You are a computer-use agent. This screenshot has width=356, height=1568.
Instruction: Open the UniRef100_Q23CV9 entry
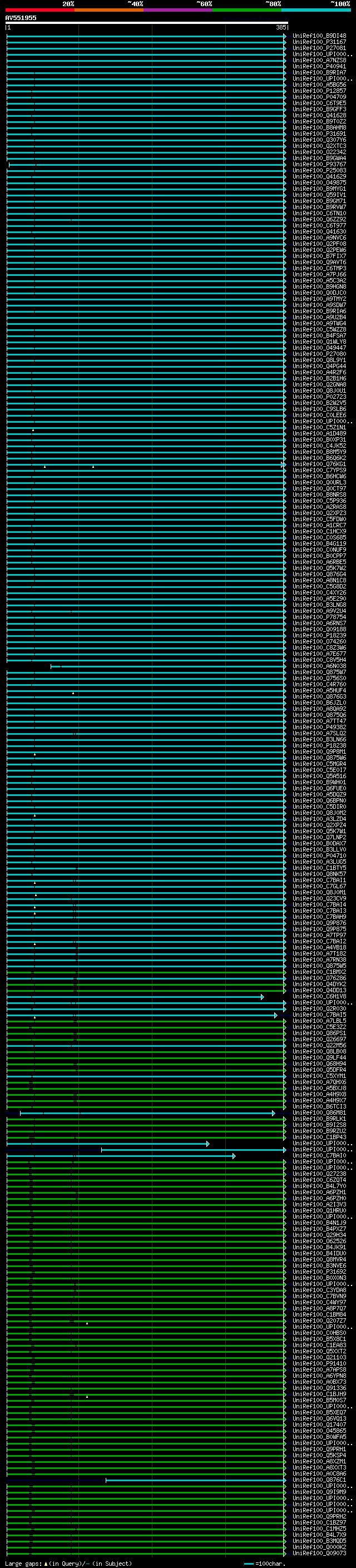(x=319, y=898)
